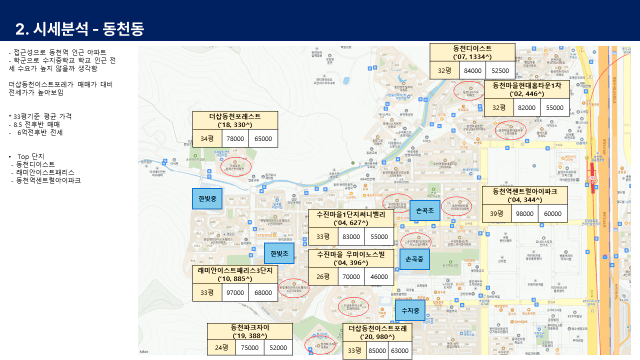640x360 pixels.
Task: Select the 33평 cell of 더샵동천이스트포레
Action: click(354, 350)
